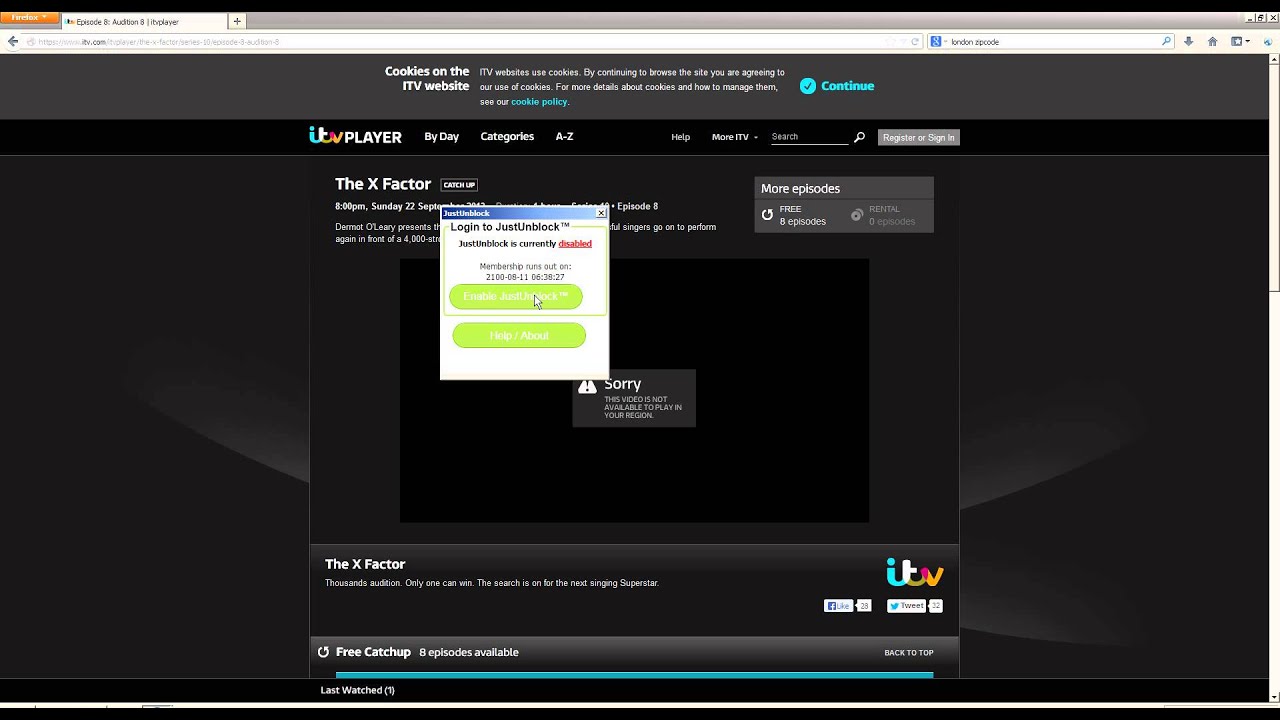Screen dimensions: 1280x720
Task: Reload the page with the refresh icon
Action: [x=914, y=42]
